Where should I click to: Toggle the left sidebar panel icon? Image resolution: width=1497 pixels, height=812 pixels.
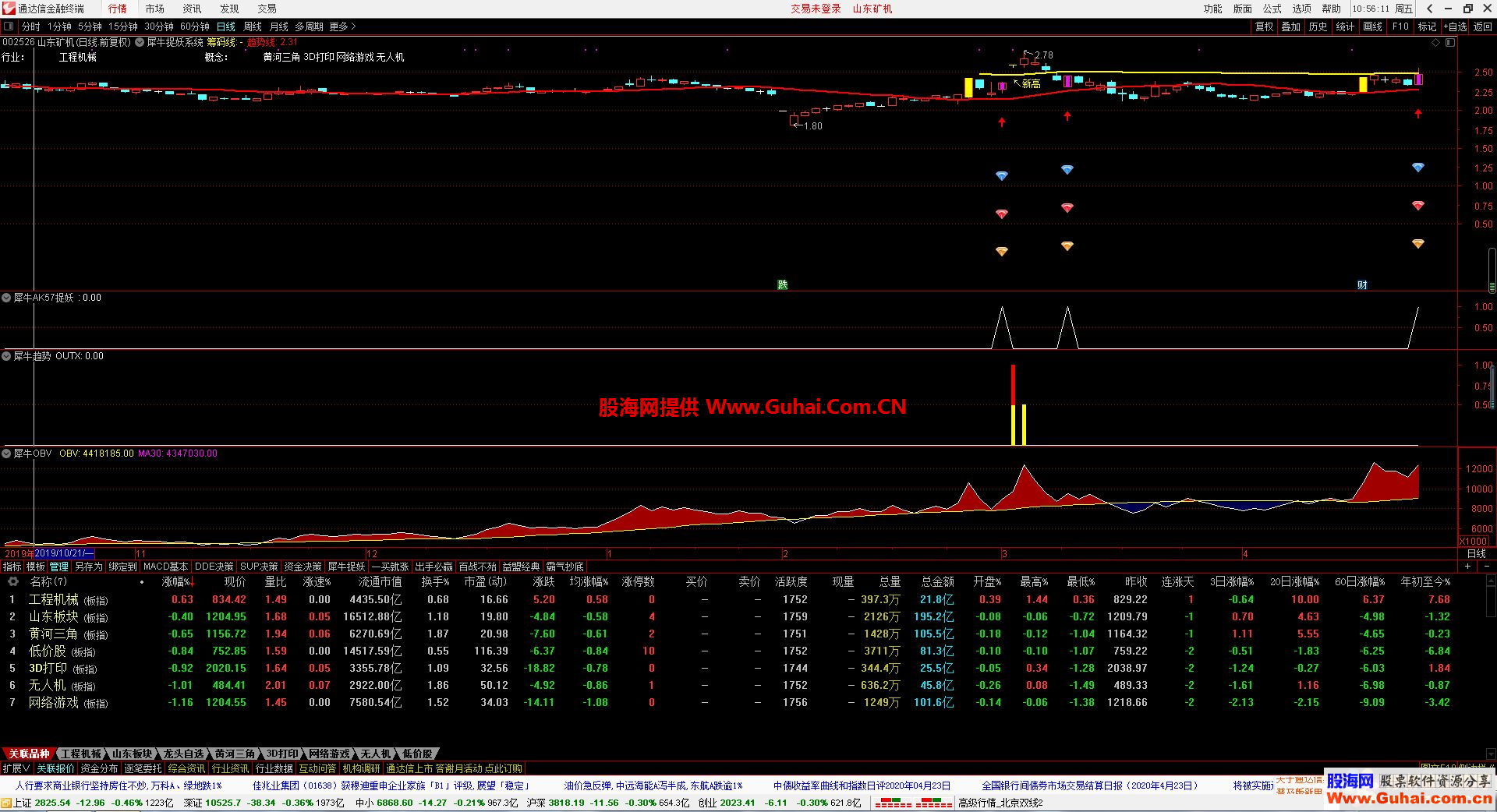tap(8, 26)
